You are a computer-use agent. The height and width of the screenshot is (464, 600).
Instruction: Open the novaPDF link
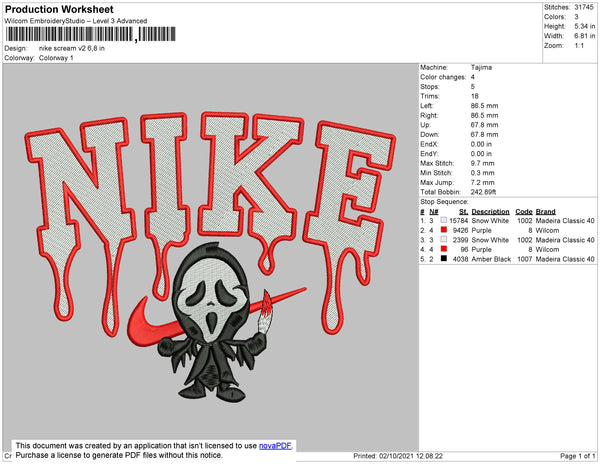click(275, 446)
